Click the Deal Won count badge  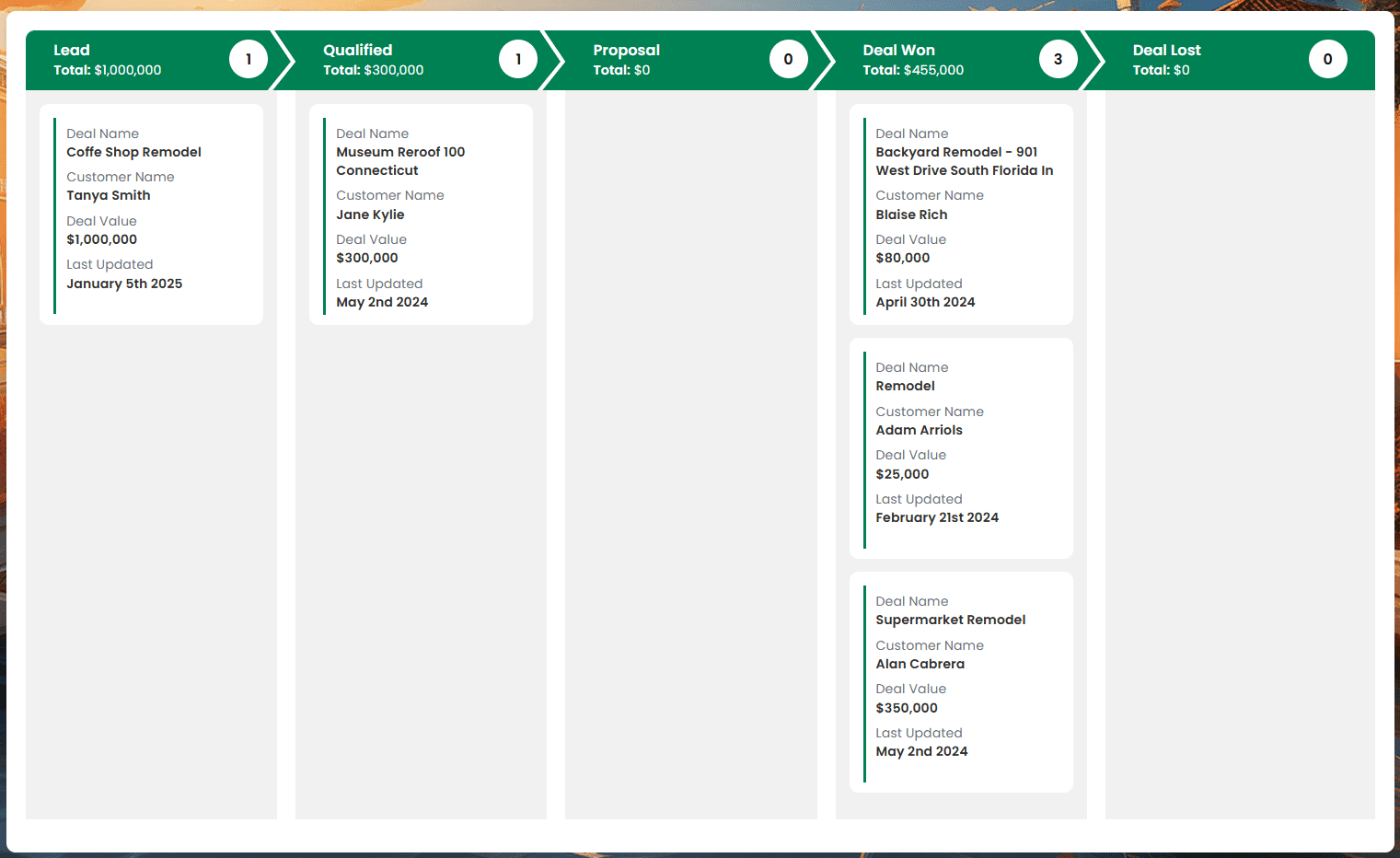(1058, 60)
